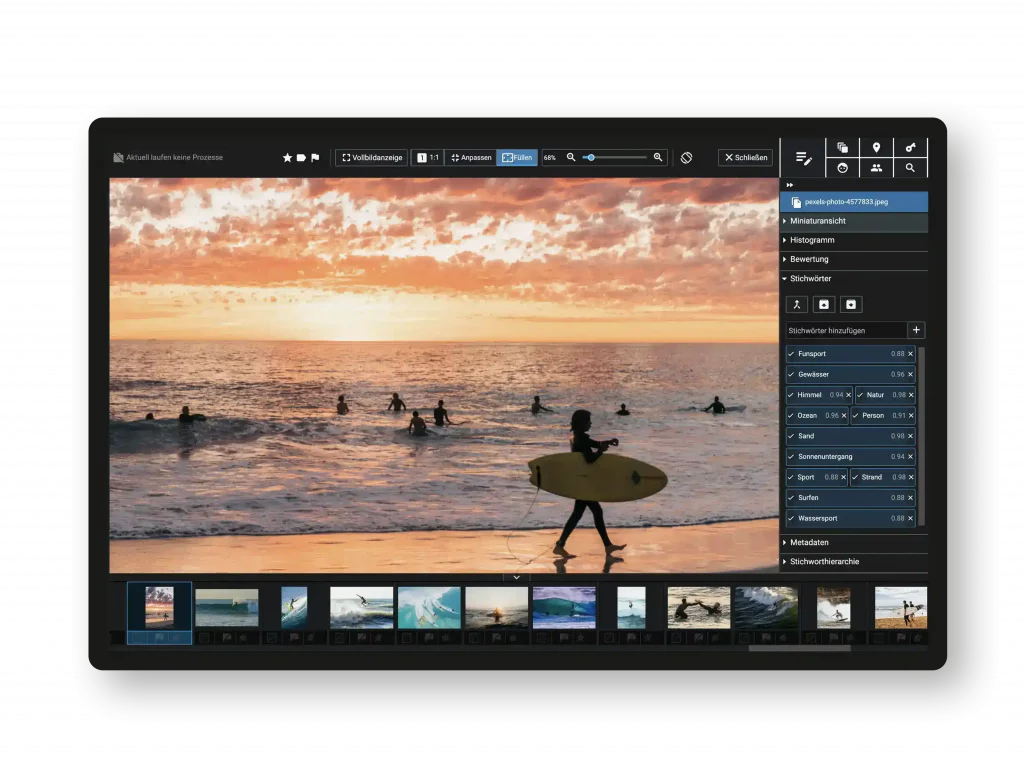Uncheck the Surfen keyword
Image resolution: width=1024 pixels, height=760 pixels.
point(791,498)
